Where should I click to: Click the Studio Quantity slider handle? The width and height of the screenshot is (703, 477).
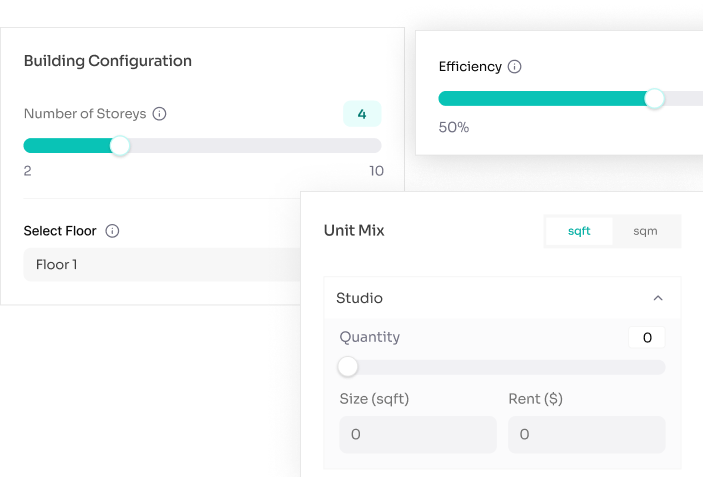(347, 367)
